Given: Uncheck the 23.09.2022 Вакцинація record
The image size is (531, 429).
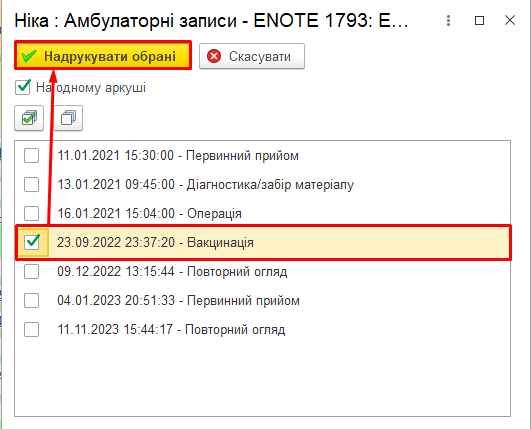Looking at the screenshot, I should click(33, 242).
